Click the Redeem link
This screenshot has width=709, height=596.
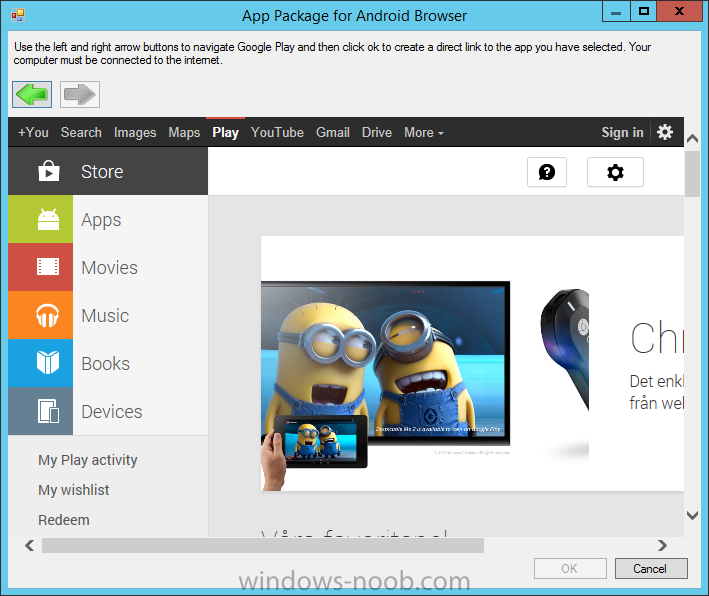[64, 520]
